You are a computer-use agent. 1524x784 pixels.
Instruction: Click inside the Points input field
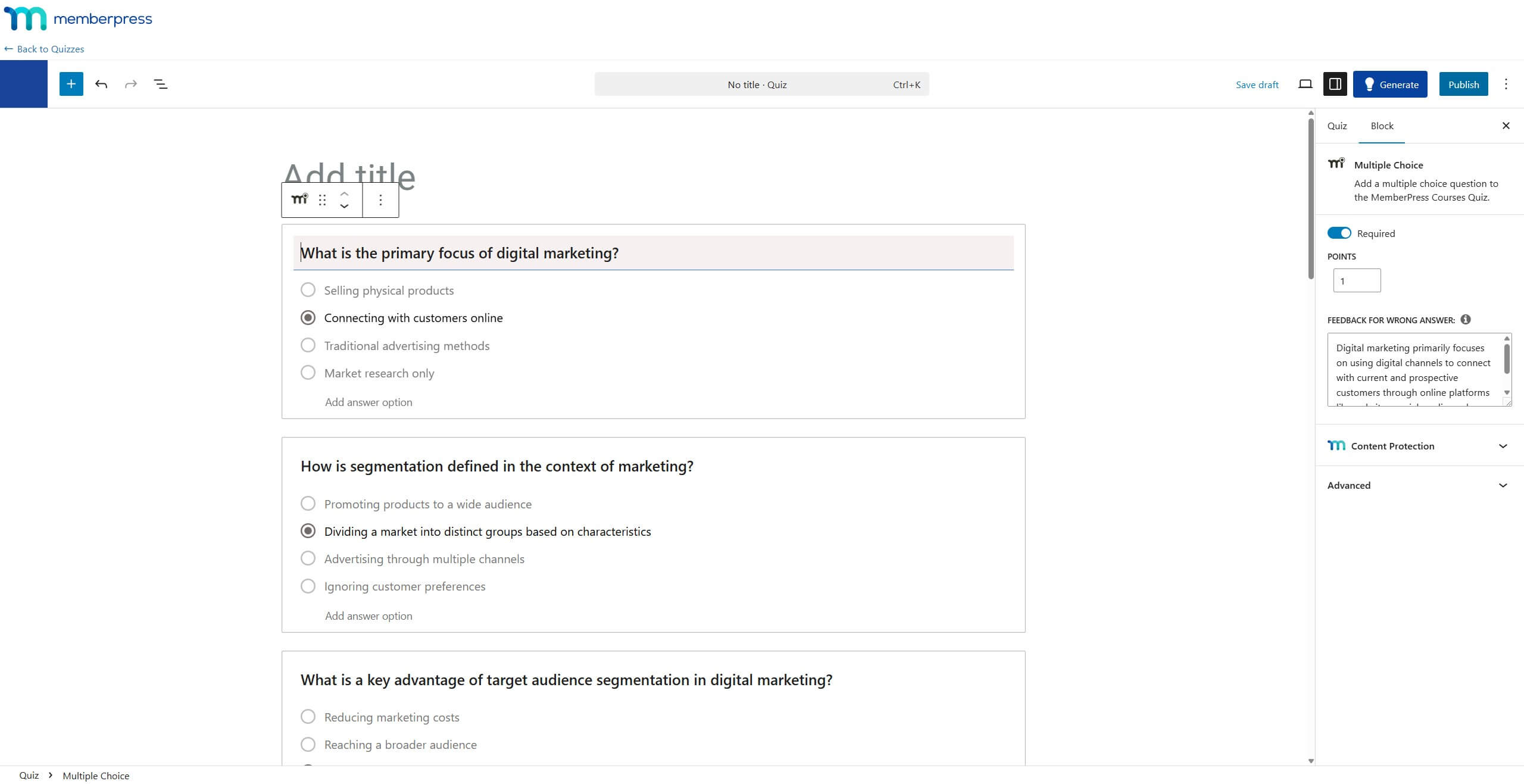pos(1356,280)
